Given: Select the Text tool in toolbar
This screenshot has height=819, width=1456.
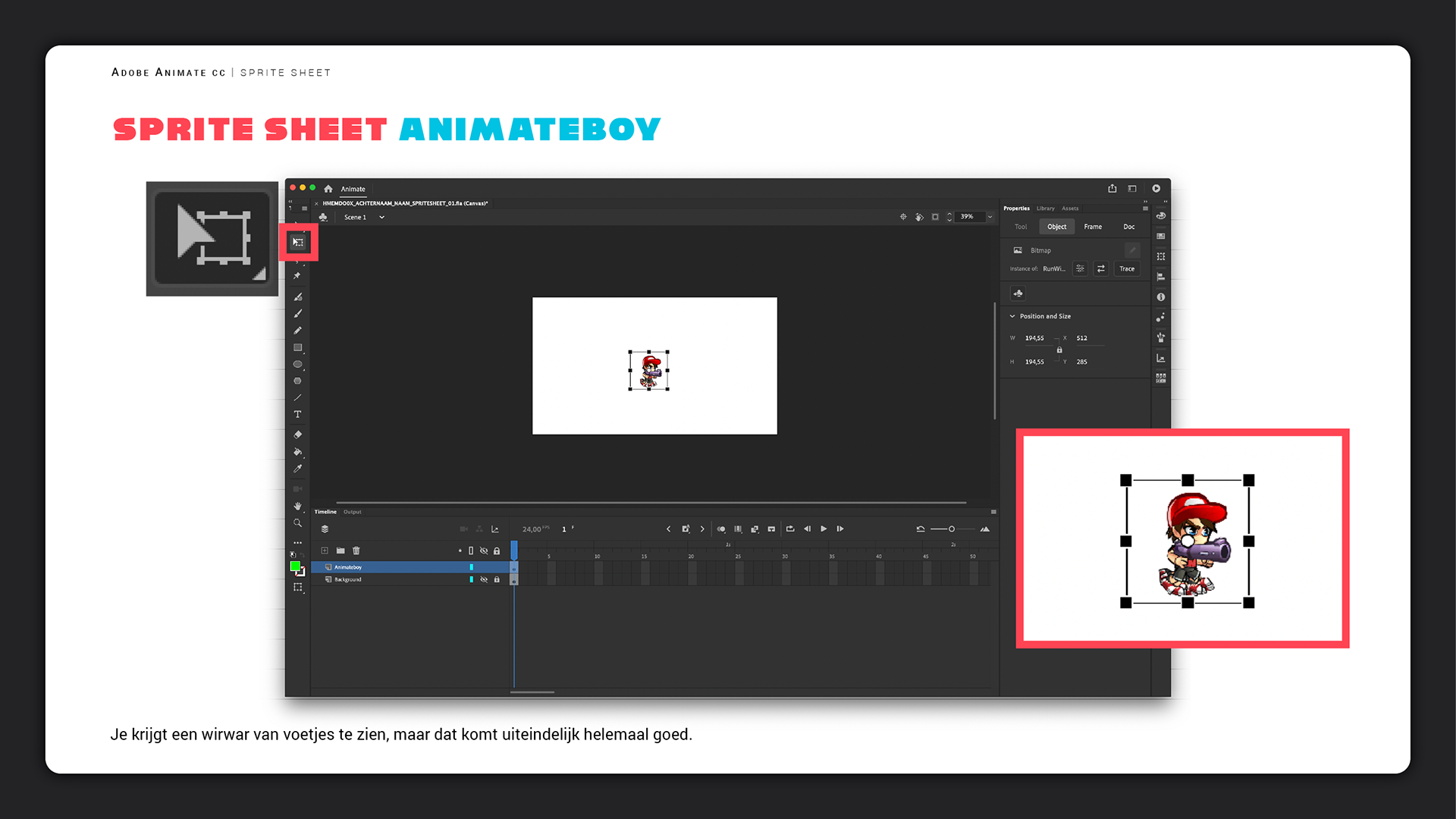Looking at the screenshot, I should click(x=298, y=415).
